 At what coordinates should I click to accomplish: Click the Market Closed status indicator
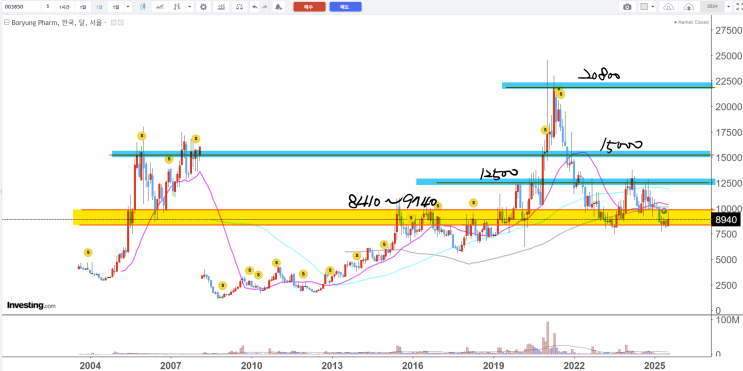coord(691,22)
